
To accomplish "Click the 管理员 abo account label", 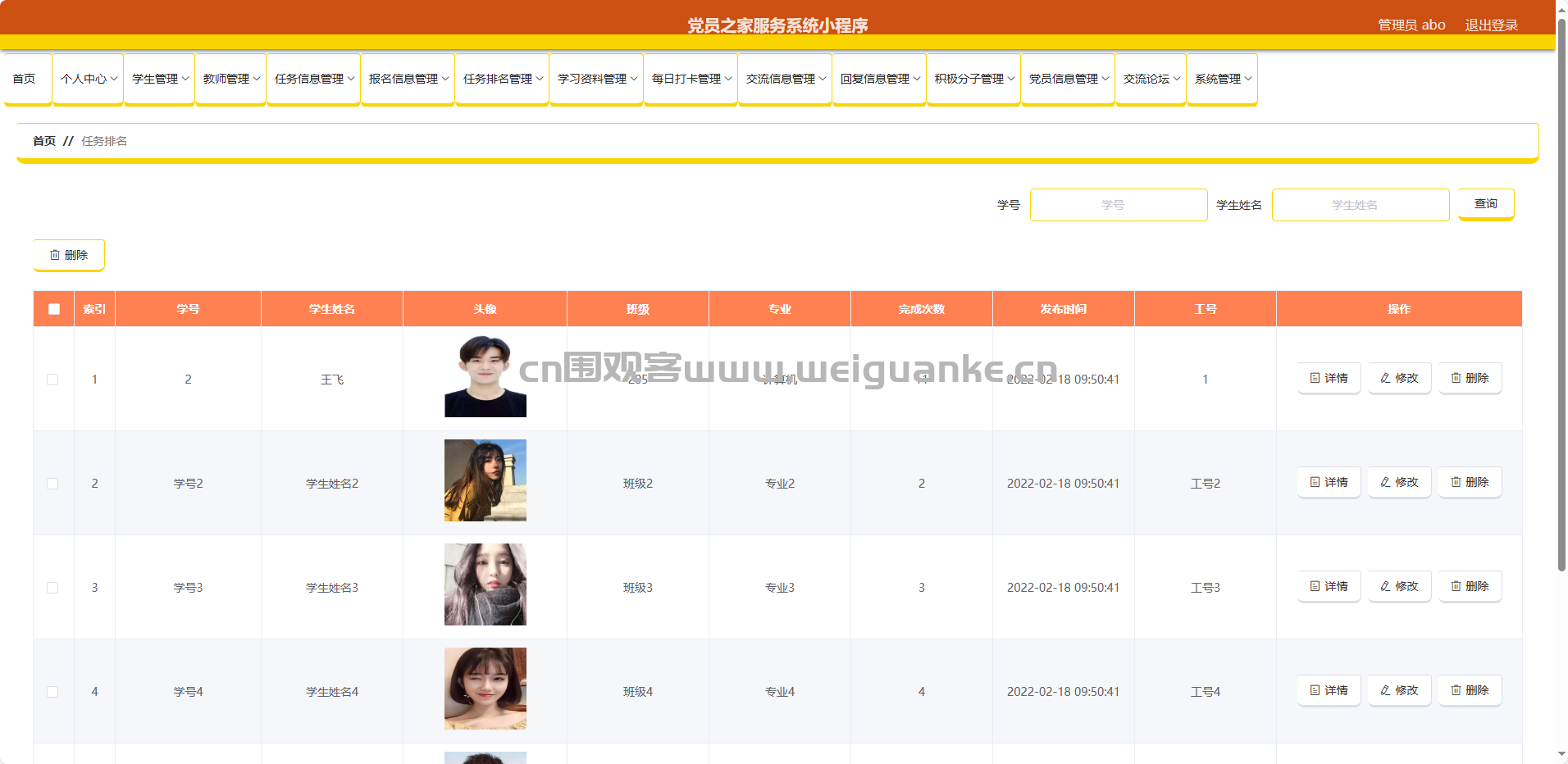I will (x=1411, y=25).
